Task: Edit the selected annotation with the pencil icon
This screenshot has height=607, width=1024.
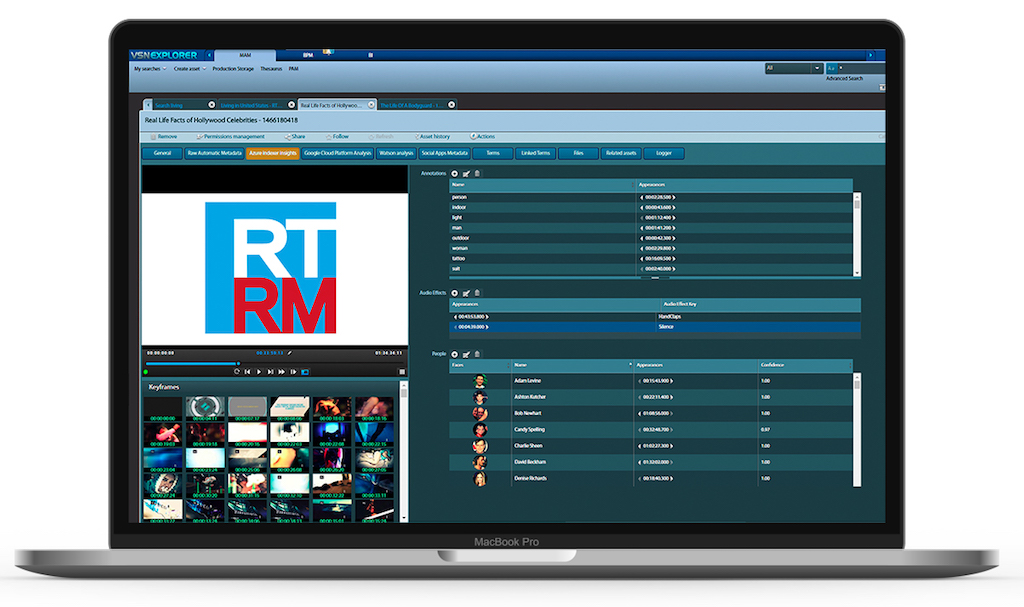Action: coord(466,174)
